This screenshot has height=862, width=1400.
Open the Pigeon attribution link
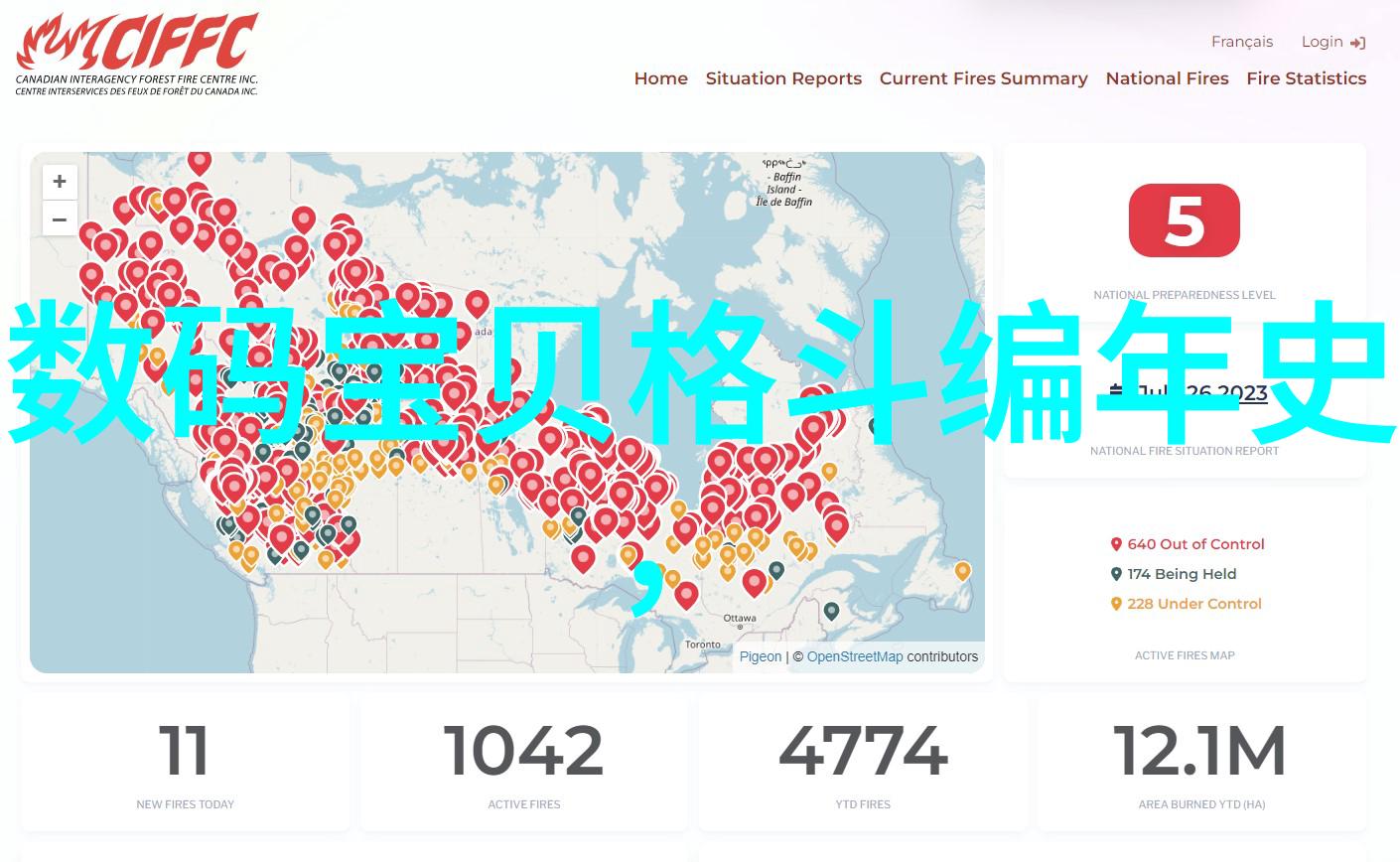pyautogui.click(x=760, y=656)
